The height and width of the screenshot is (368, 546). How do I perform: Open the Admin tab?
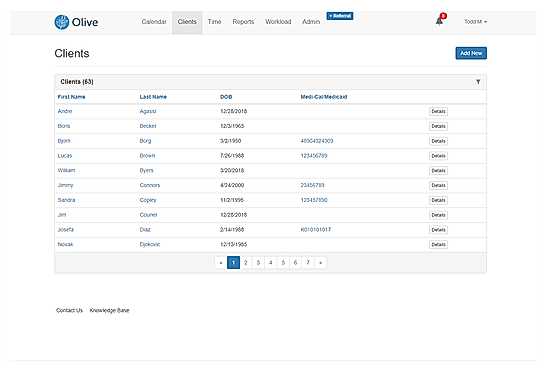[x=311, y=22]
